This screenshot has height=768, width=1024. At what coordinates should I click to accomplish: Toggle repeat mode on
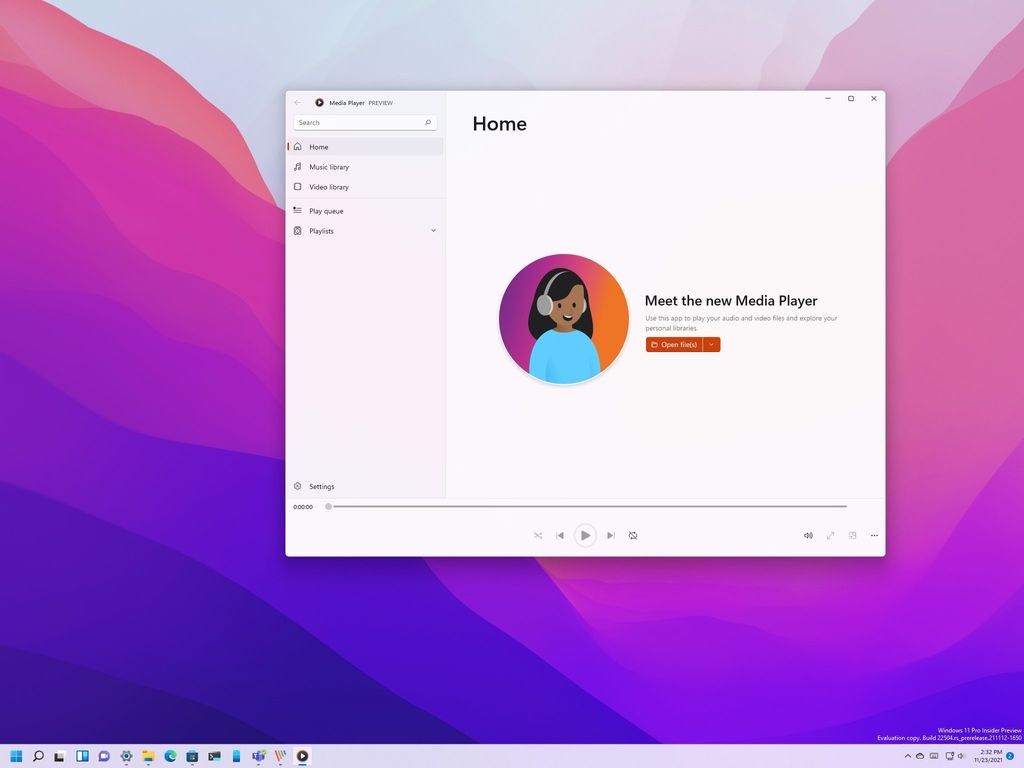(x=633, y=535)
